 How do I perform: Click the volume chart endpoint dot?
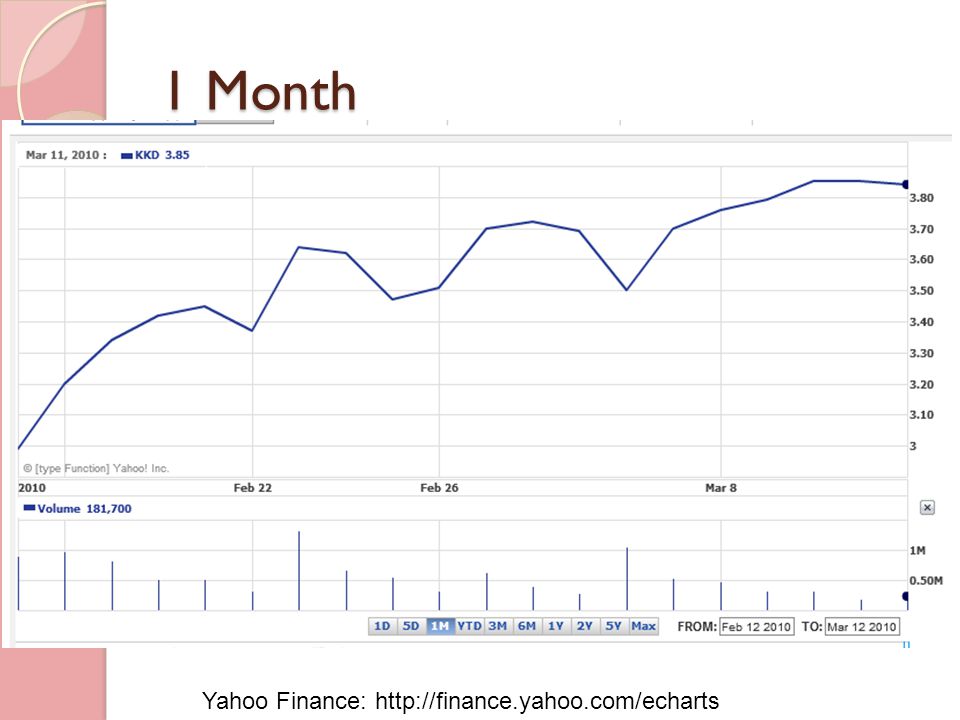pyautogui.click(x=906, y=596)
